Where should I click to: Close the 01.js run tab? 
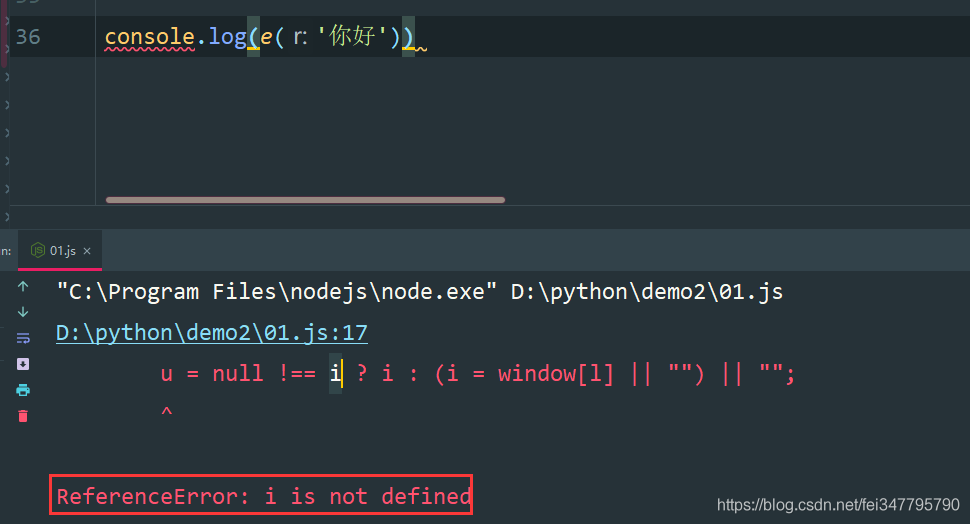click(87, 251)
